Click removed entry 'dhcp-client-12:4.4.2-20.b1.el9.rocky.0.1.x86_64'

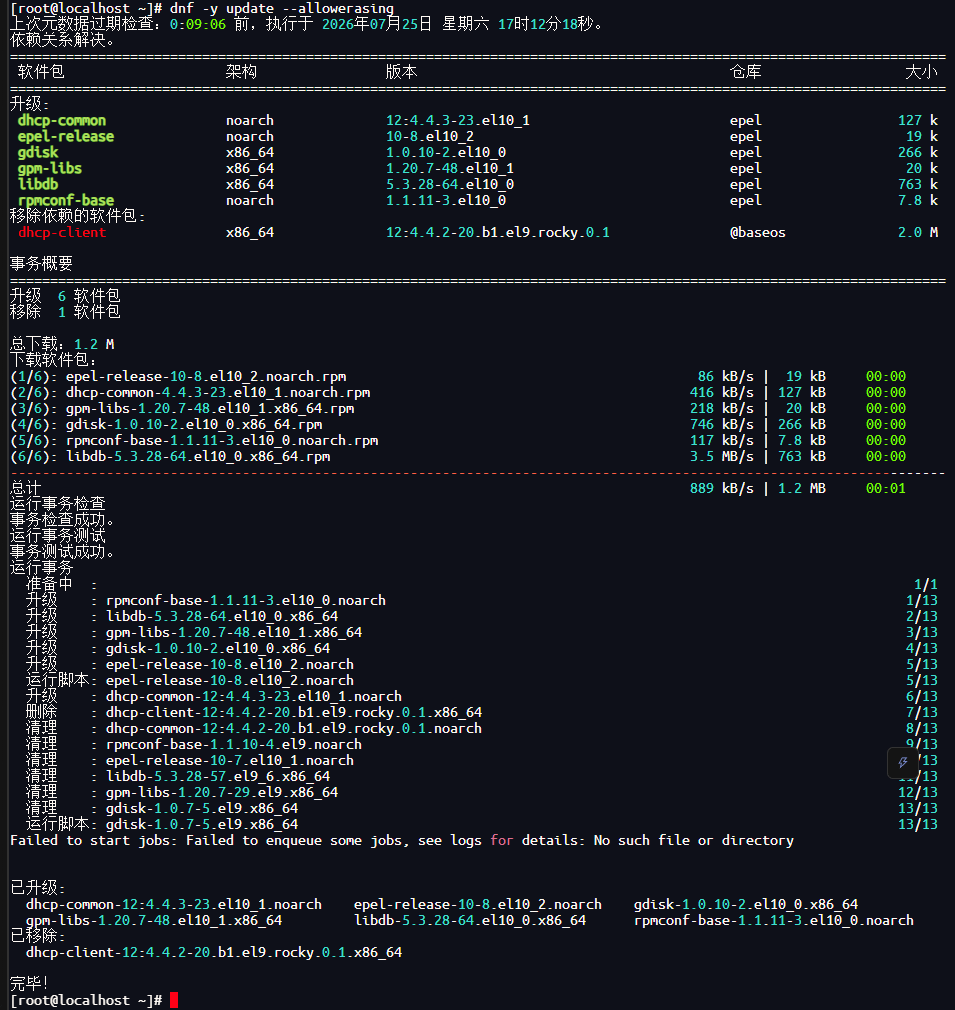click(x=214, y=953)
